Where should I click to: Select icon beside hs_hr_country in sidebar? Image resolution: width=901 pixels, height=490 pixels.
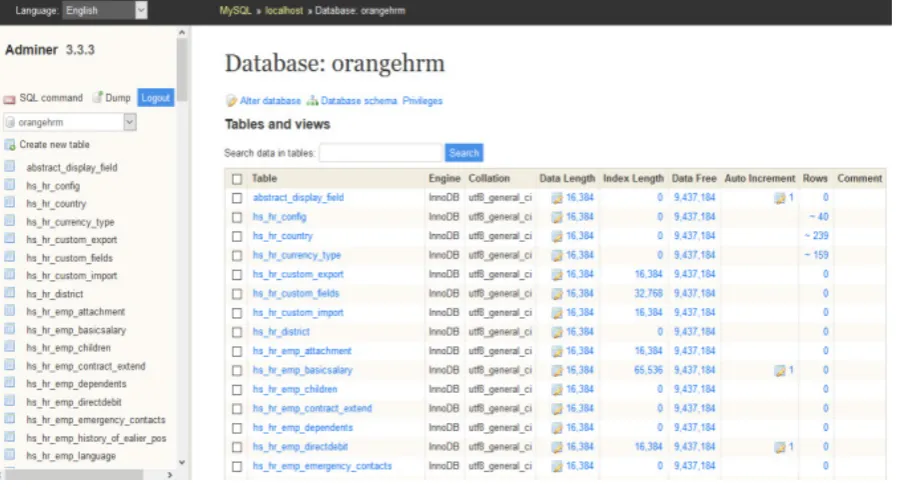coord(10,203)
